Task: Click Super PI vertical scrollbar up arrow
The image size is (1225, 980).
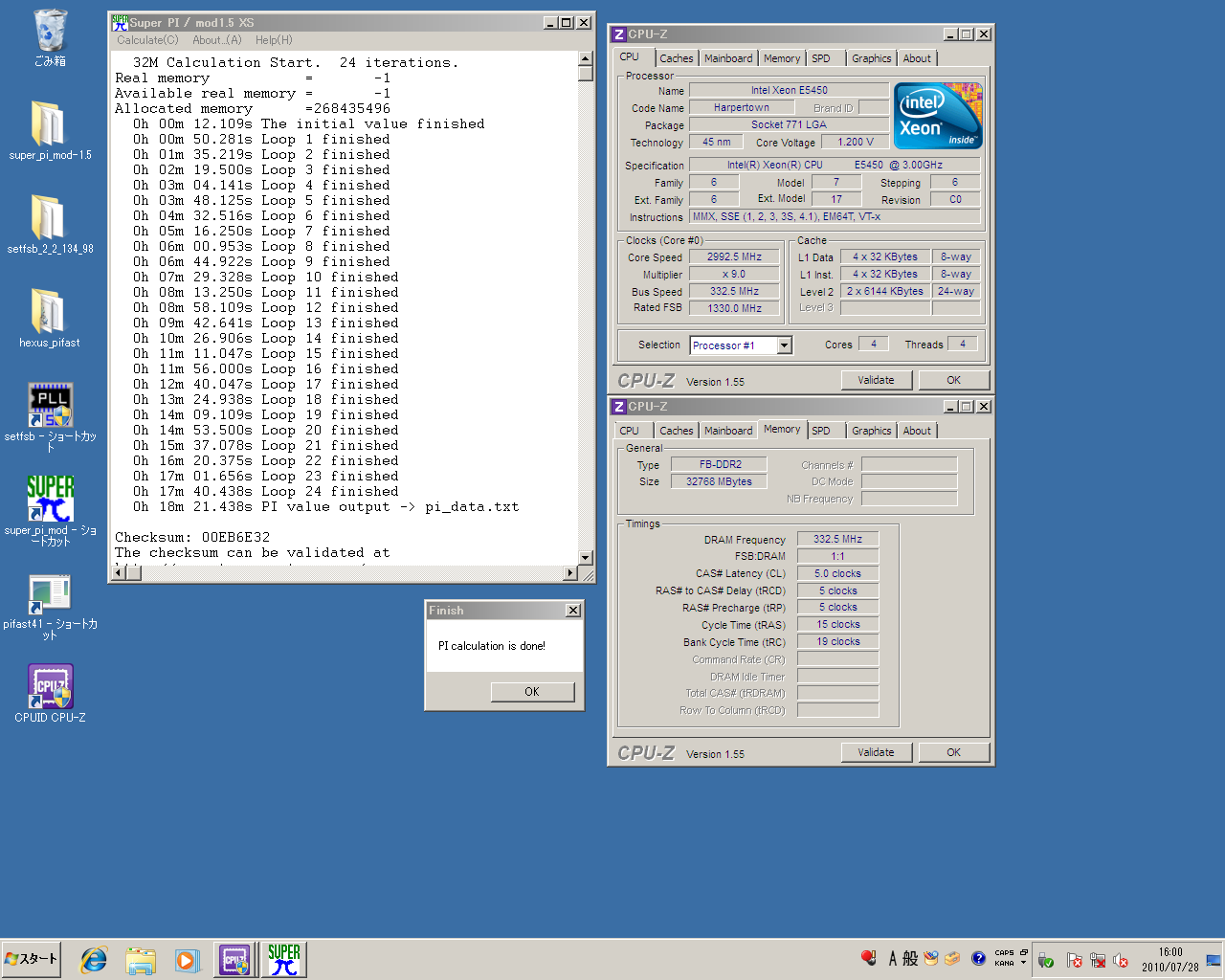Action: tap(586, 58)
